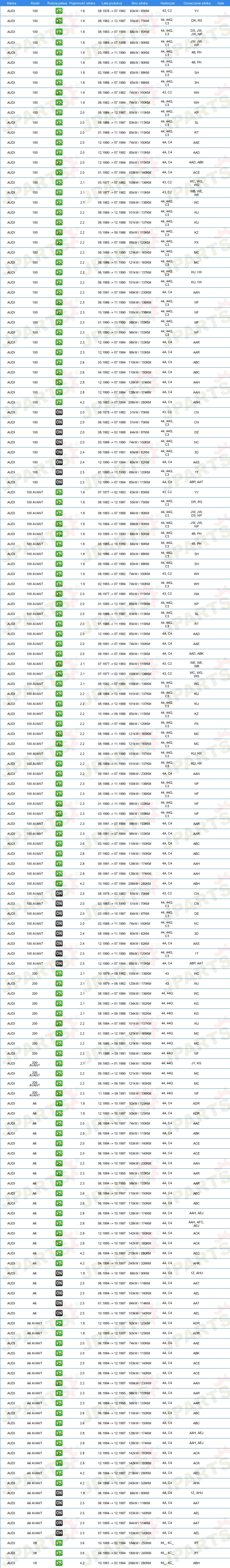
Task: Click petrol icon for Audi A6 2.0 AAE
Action: 59,1124
